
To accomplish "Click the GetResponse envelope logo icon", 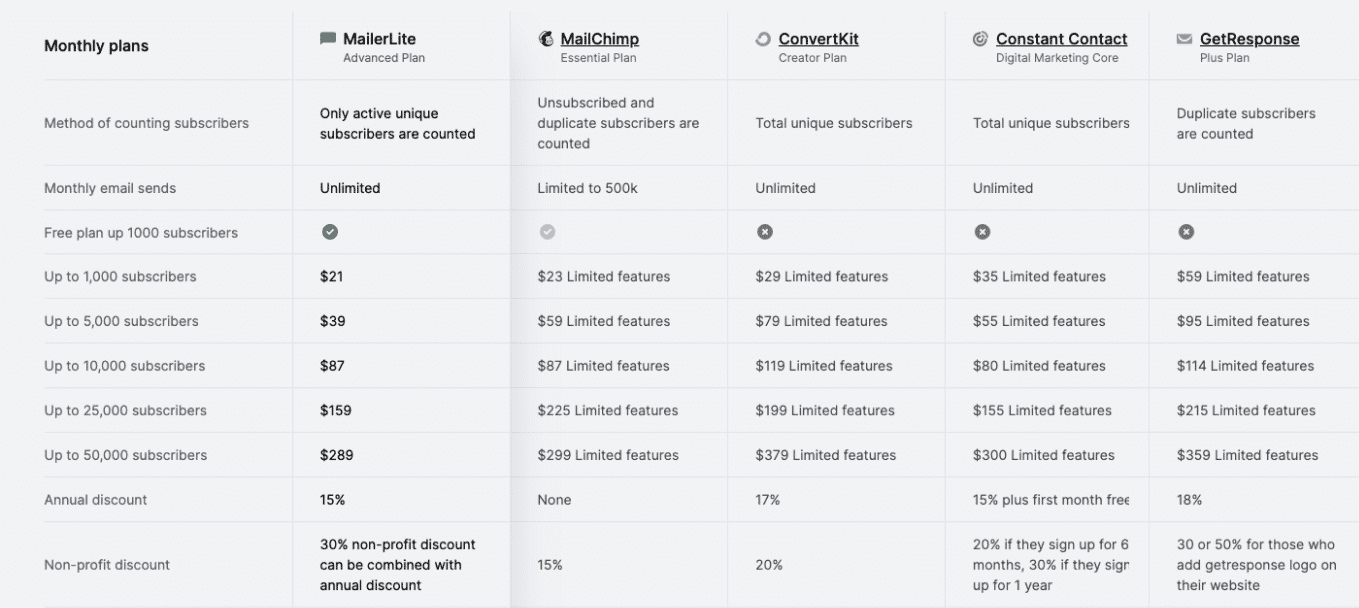I will [x=1184, y=39].
